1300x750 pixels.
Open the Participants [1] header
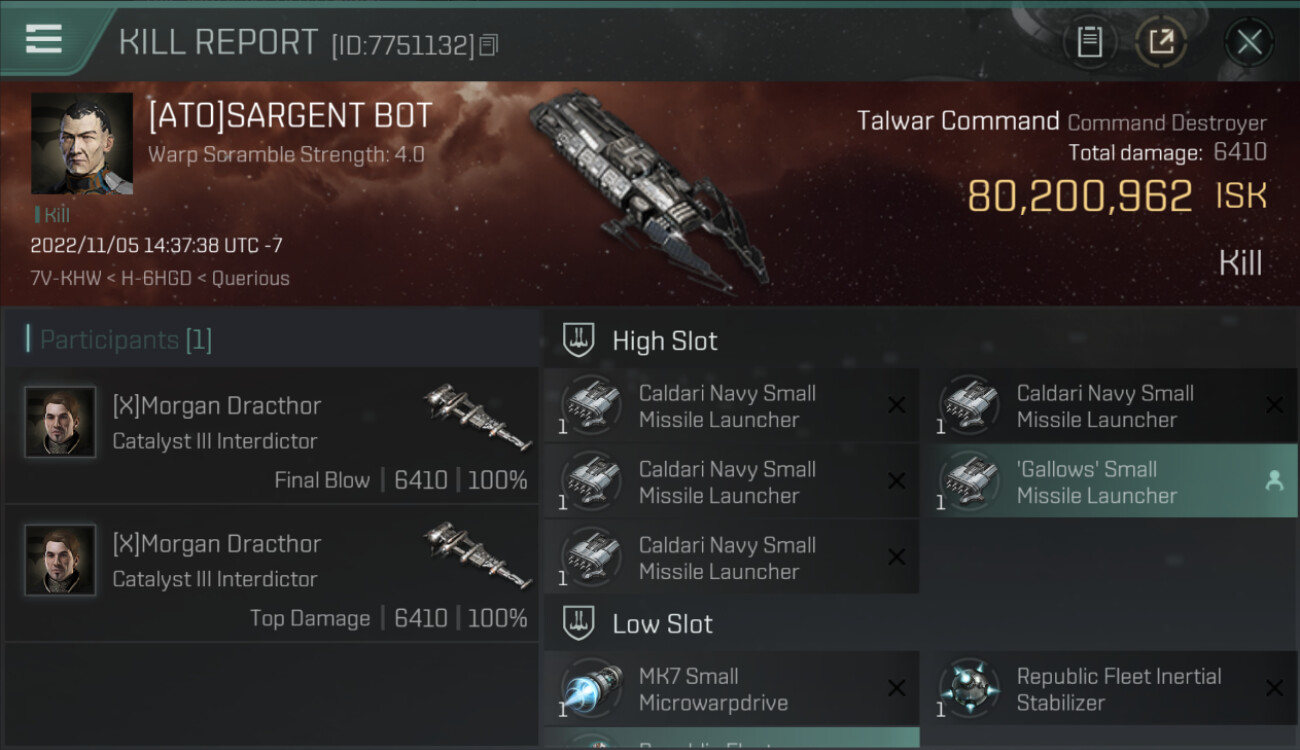click(x=126, y=340)
